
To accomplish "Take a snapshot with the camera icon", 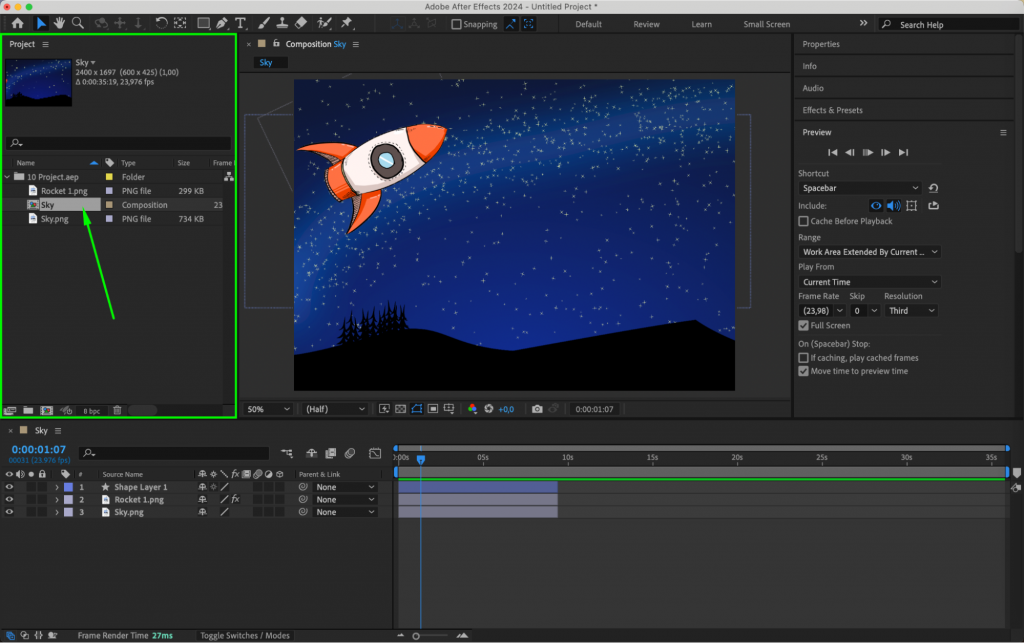I will tap(537, 408).
